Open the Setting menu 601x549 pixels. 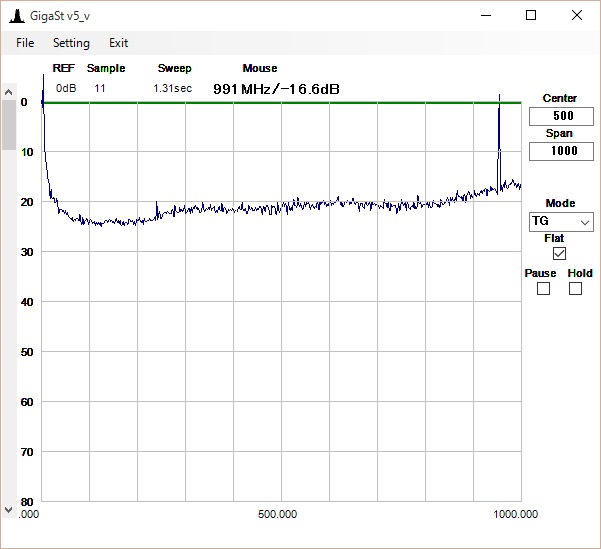[71, 43]
